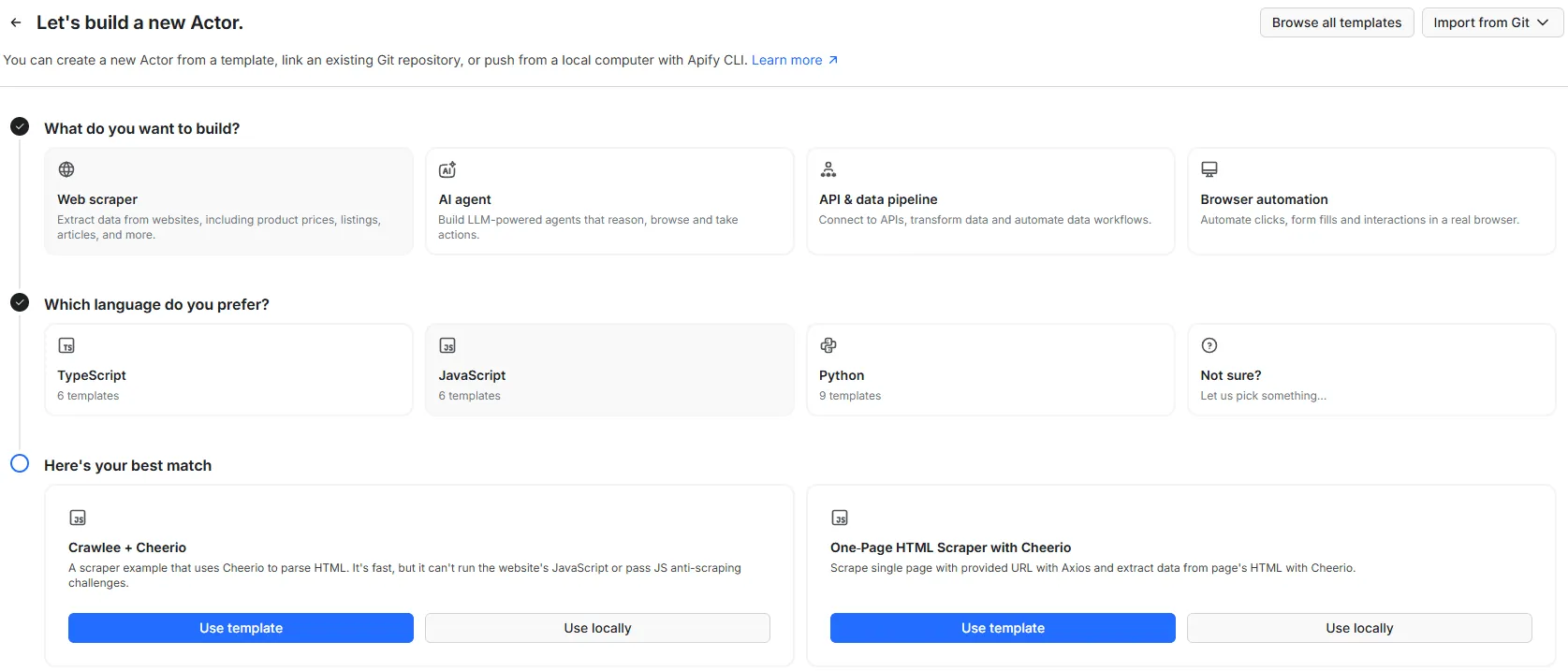Click the API & data pipeline icon
Screen dimensions: 1568x671
[x=828, y=169]
